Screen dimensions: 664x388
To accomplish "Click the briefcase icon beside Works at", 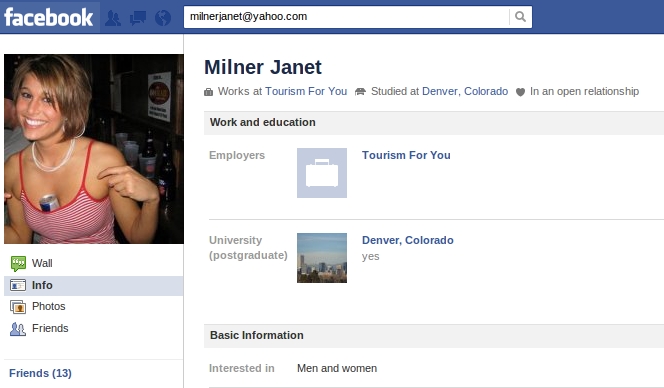I will [208, 92].
